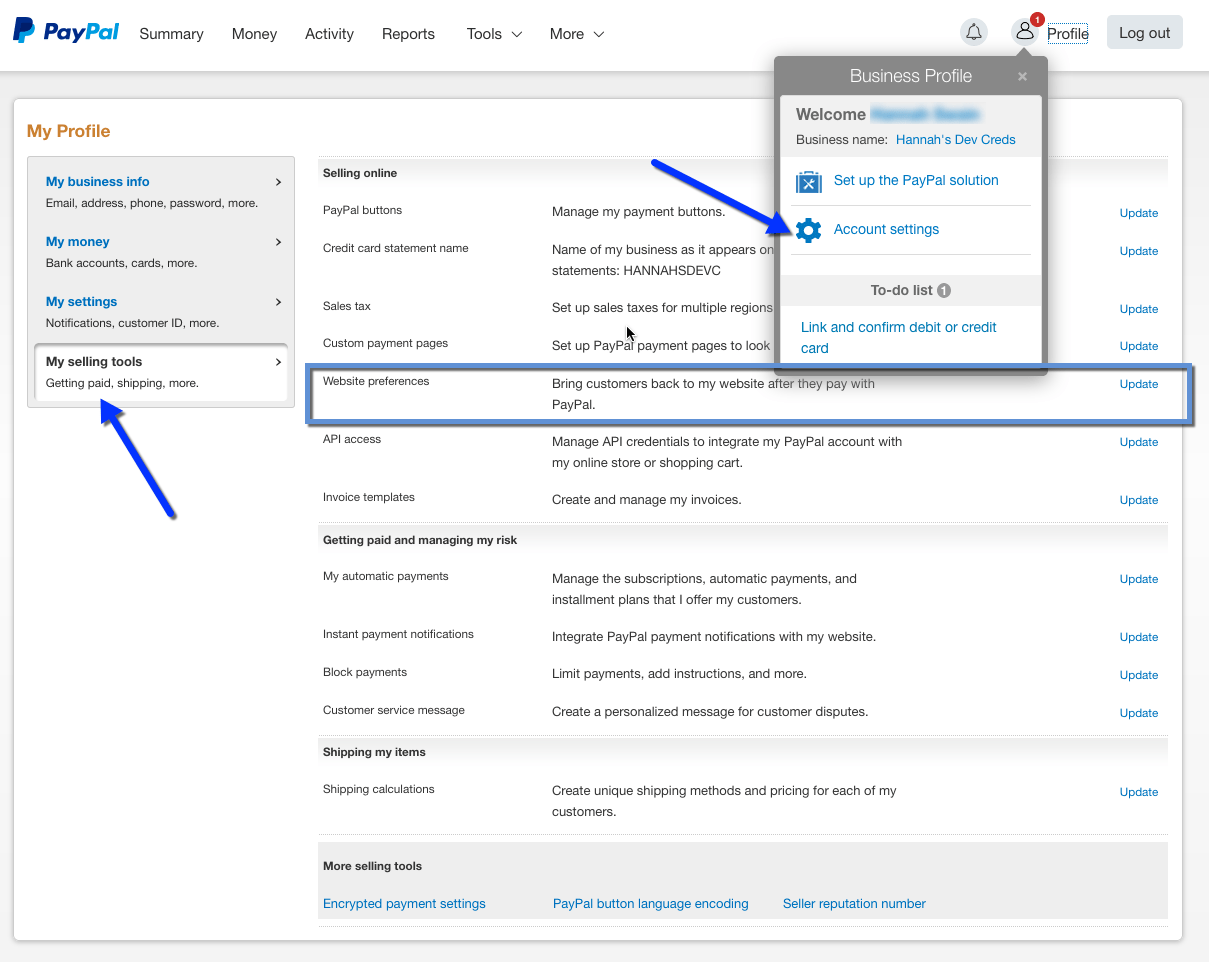Update Website preferences
Image resolution: width=1209 pixels, height=962 pixels.
tap(1139, 384)
